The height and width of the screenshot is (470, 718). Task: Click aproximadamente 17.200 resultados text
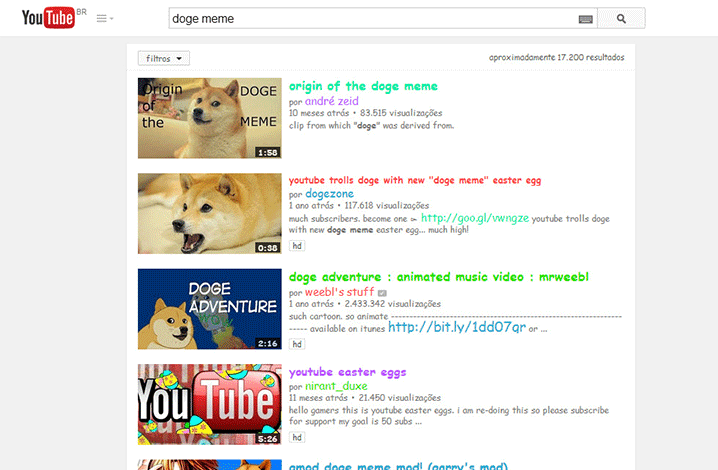point(556,57)
